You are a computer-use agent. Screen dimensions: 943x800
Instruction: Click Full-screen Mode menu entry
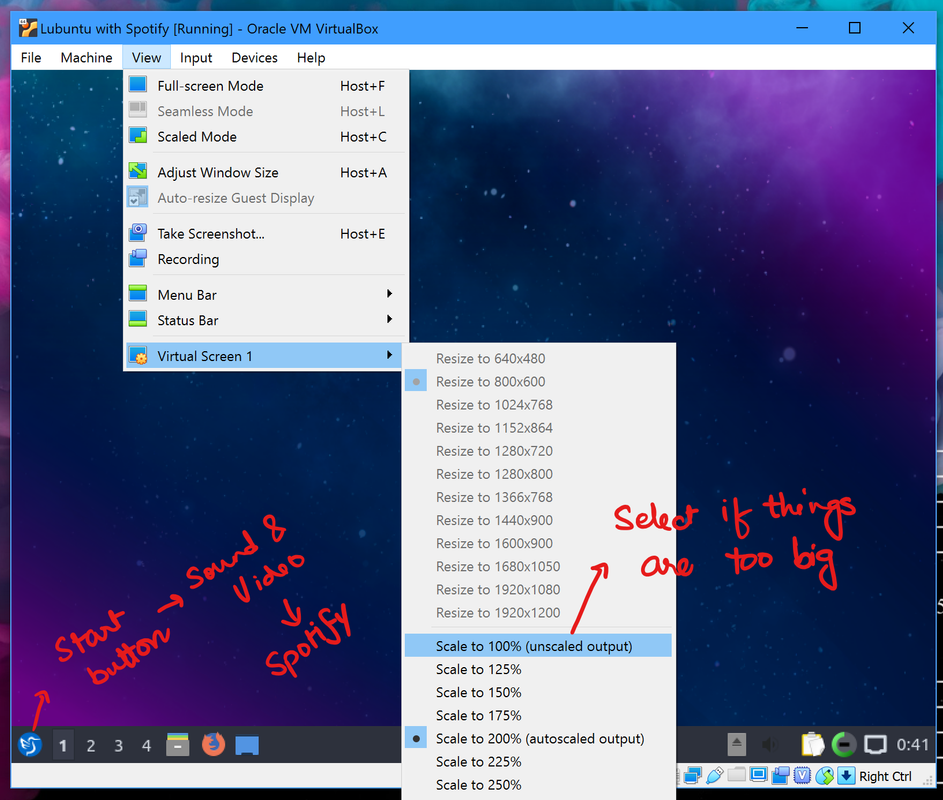(x=265, y=85)
